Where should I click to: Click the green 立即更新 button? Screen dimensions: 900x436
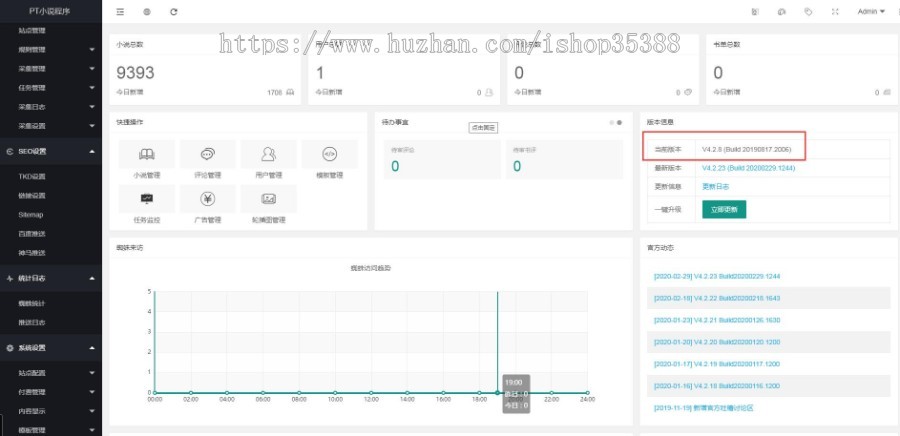coord(724,209)
